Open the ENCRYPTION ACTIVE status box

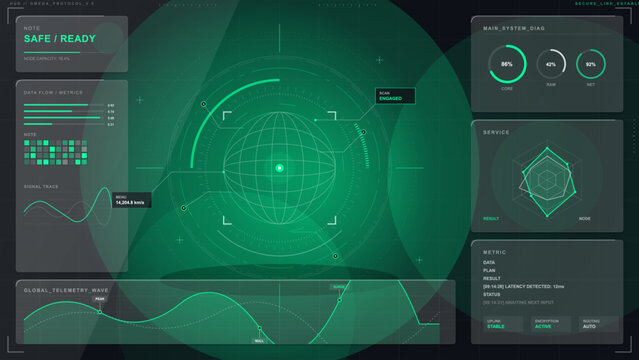coord(551,324)
